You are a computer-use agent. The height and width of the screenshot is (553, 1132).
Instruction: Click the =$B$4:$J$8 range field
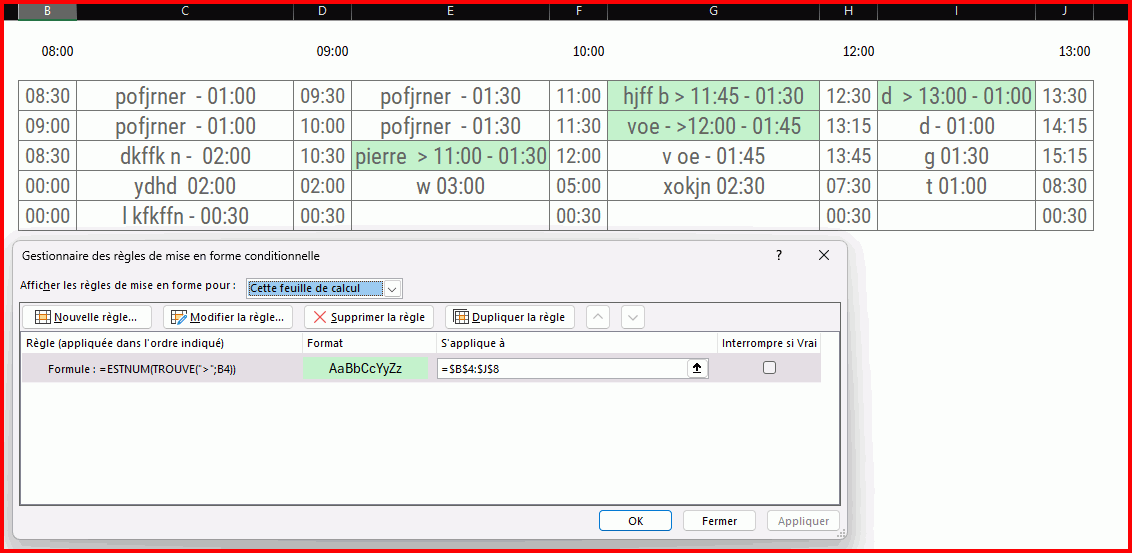pyautogui.click(x=560, y=368)
